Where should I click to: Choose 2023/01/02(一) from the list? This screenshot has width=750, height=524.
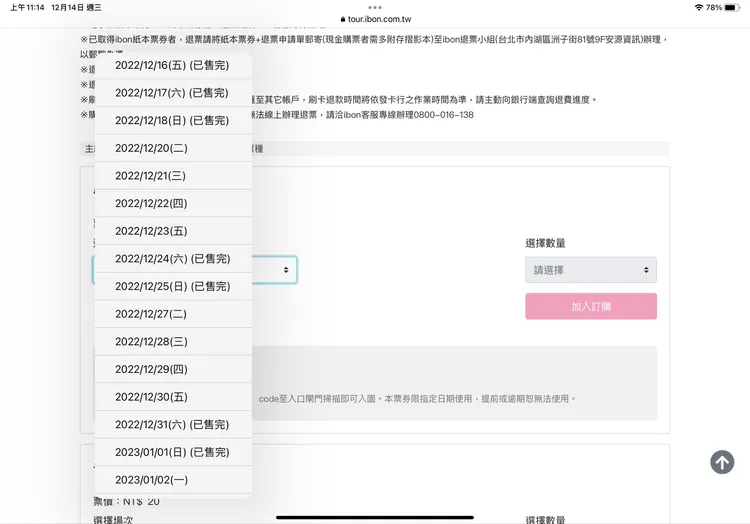pos(172,480)
